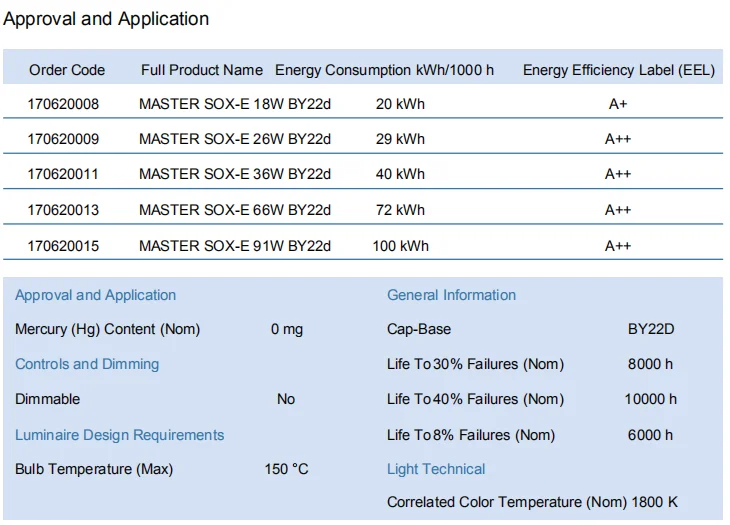
Task: Click 'Energy Efficiency Label (EEL)' header
Action: click(619, 70)
